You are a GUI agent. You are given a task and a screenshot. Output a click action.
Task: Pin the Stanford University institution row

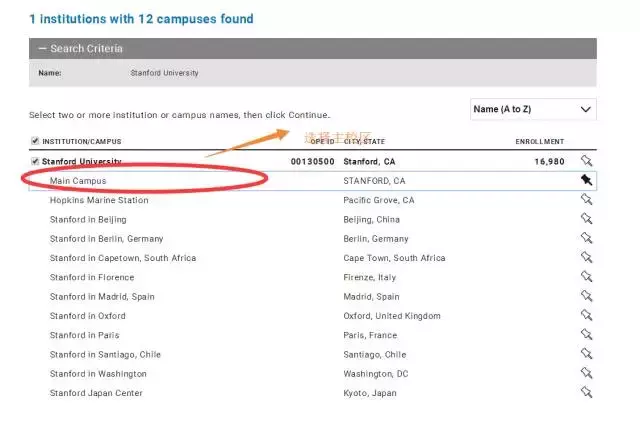point(587,161)
